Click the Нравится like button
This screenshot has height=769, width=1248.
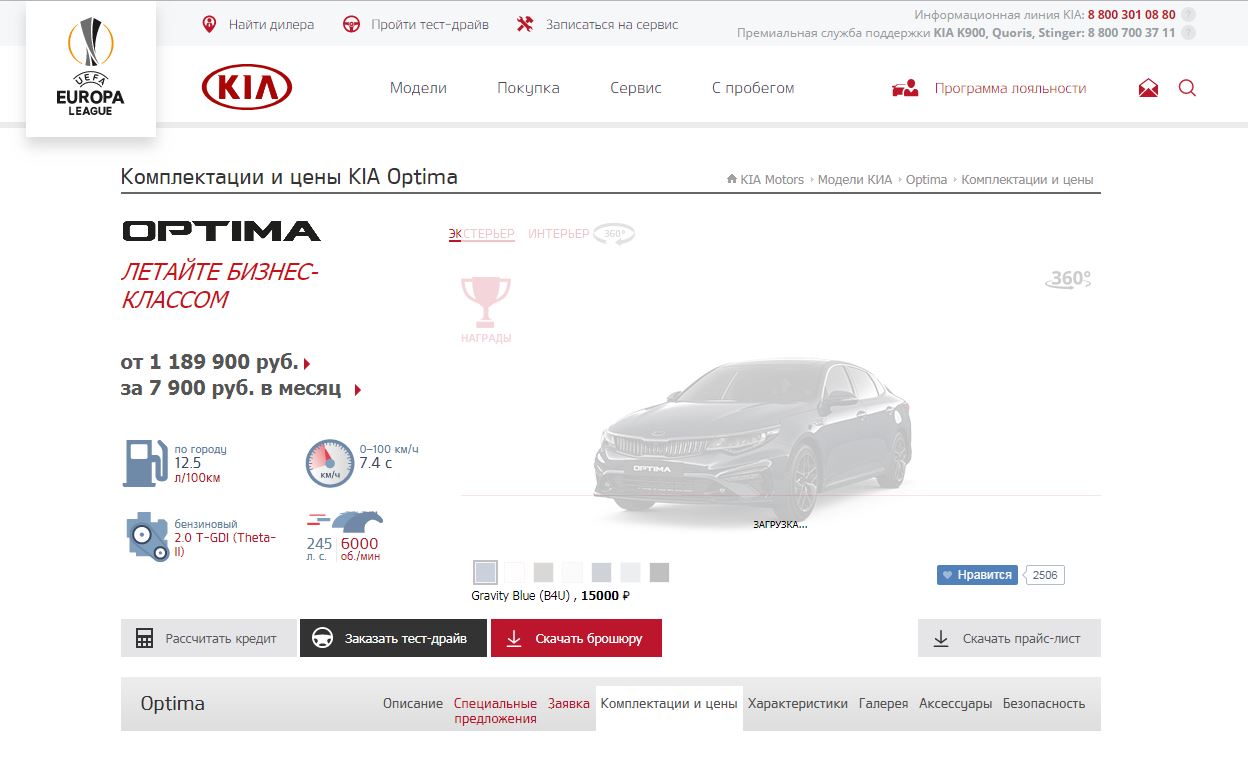point(977,575)
